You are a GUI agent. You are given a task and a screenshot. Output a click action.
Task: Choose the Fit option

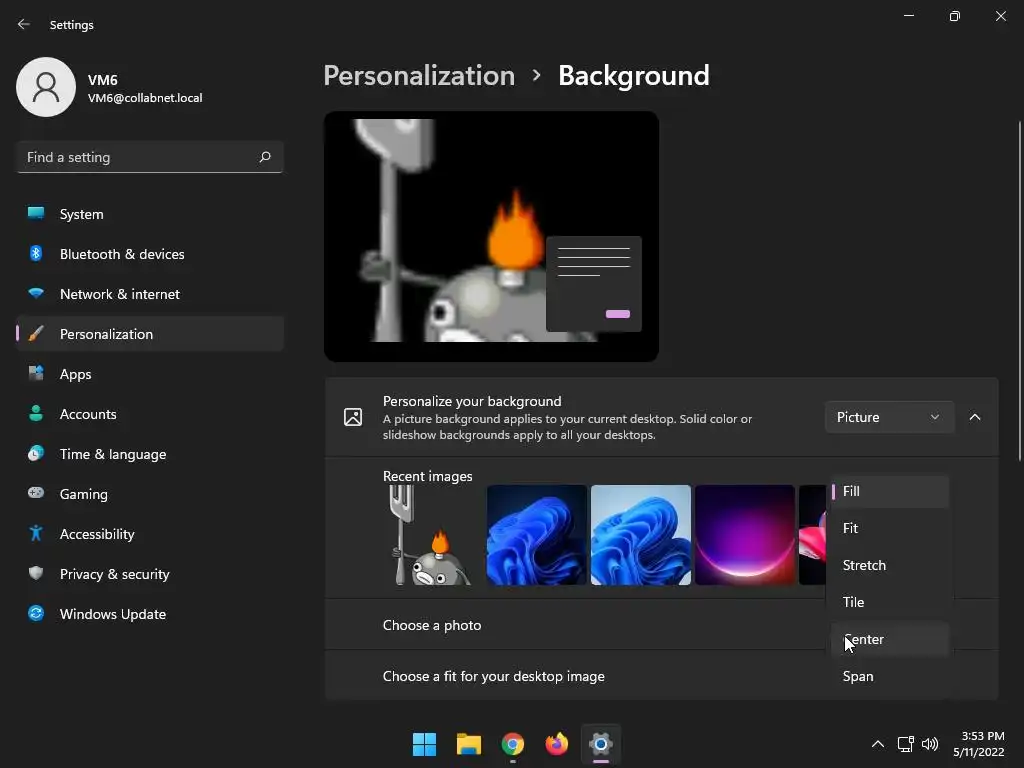[x=889, y=528]
